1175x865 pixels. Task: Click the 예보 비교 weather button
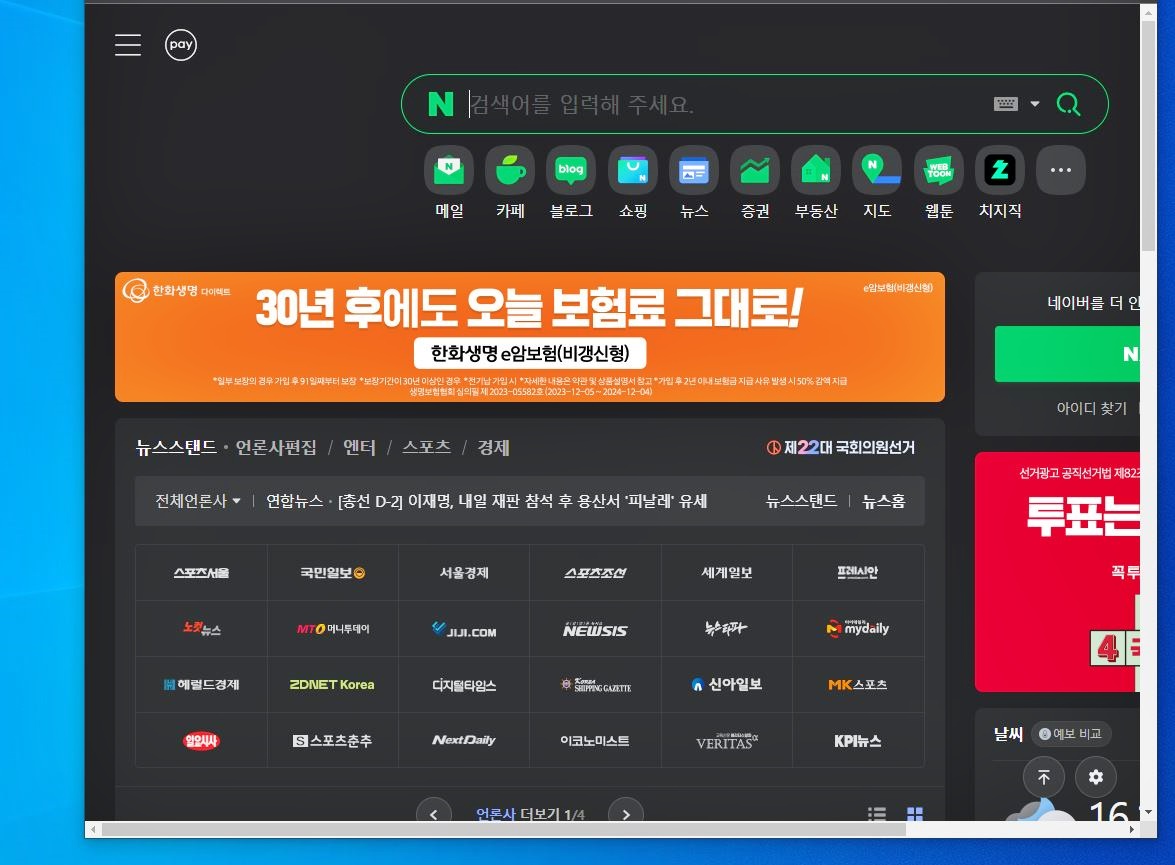[1071, 734]
